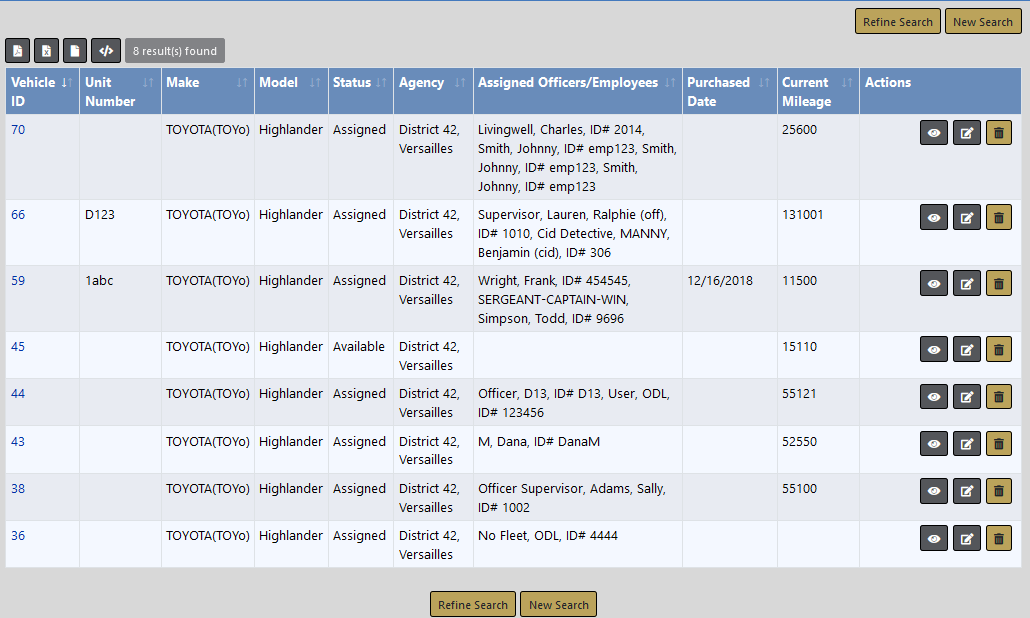The height and width of the screenshot is (618, 1030).
Task: Export results as XML code
Action: coord(106,51)
